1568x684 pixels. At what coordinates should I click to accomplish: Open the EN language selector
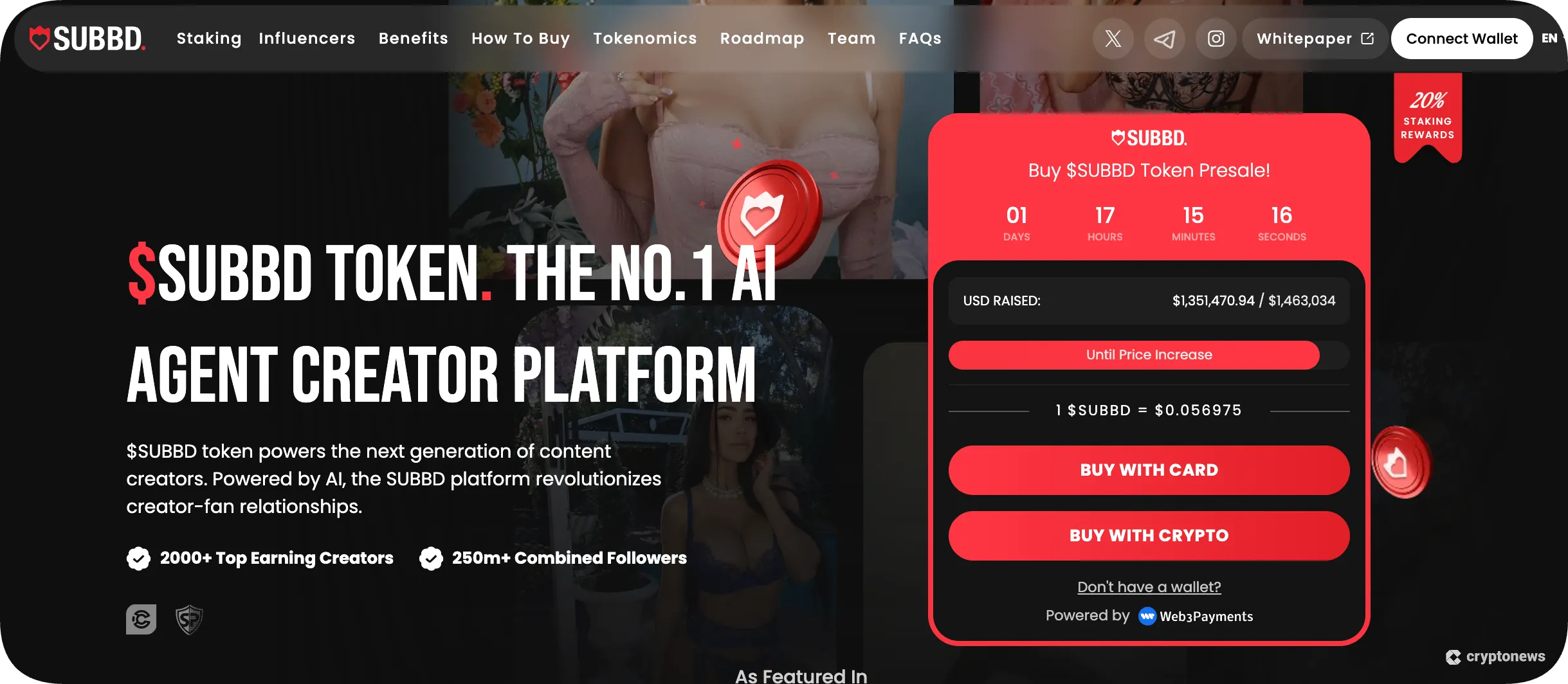coord(1549,39)
